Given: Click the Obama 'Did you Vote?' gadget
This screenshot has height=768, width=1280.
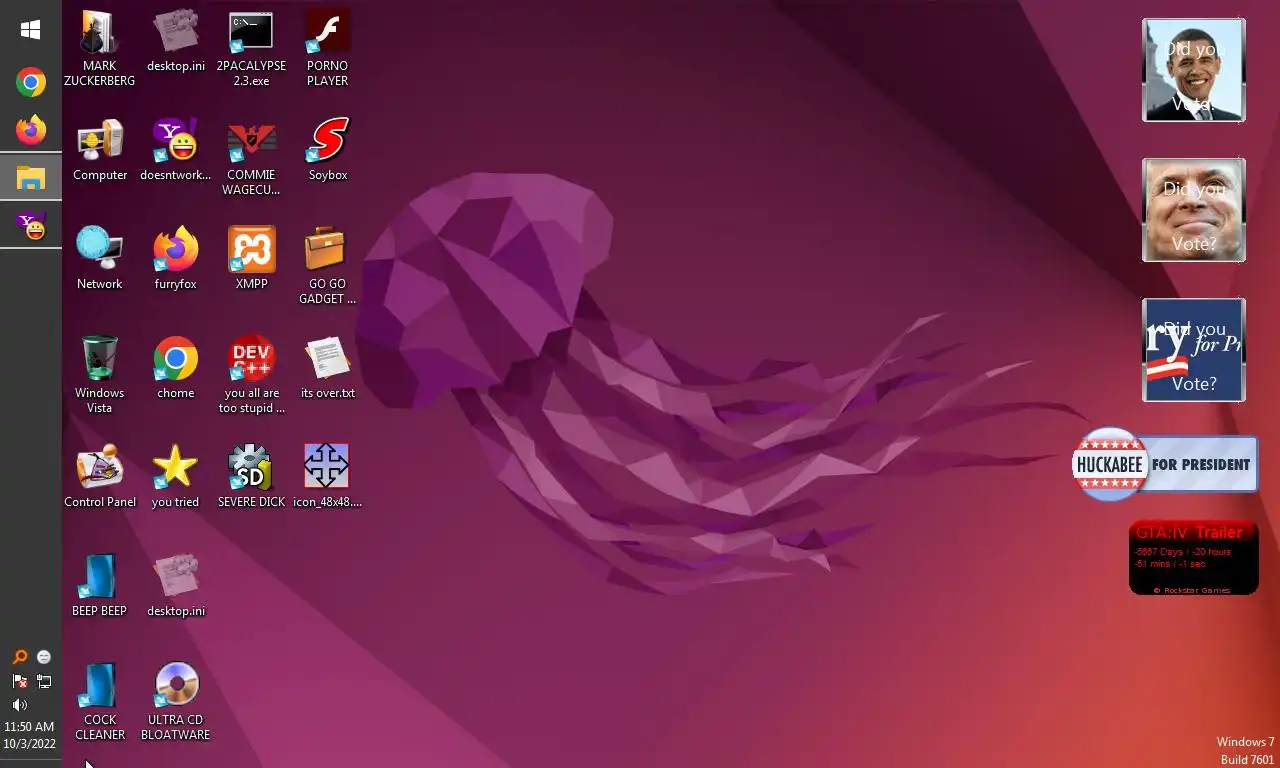Looking at the screenshot, I should pos(1194,70).
